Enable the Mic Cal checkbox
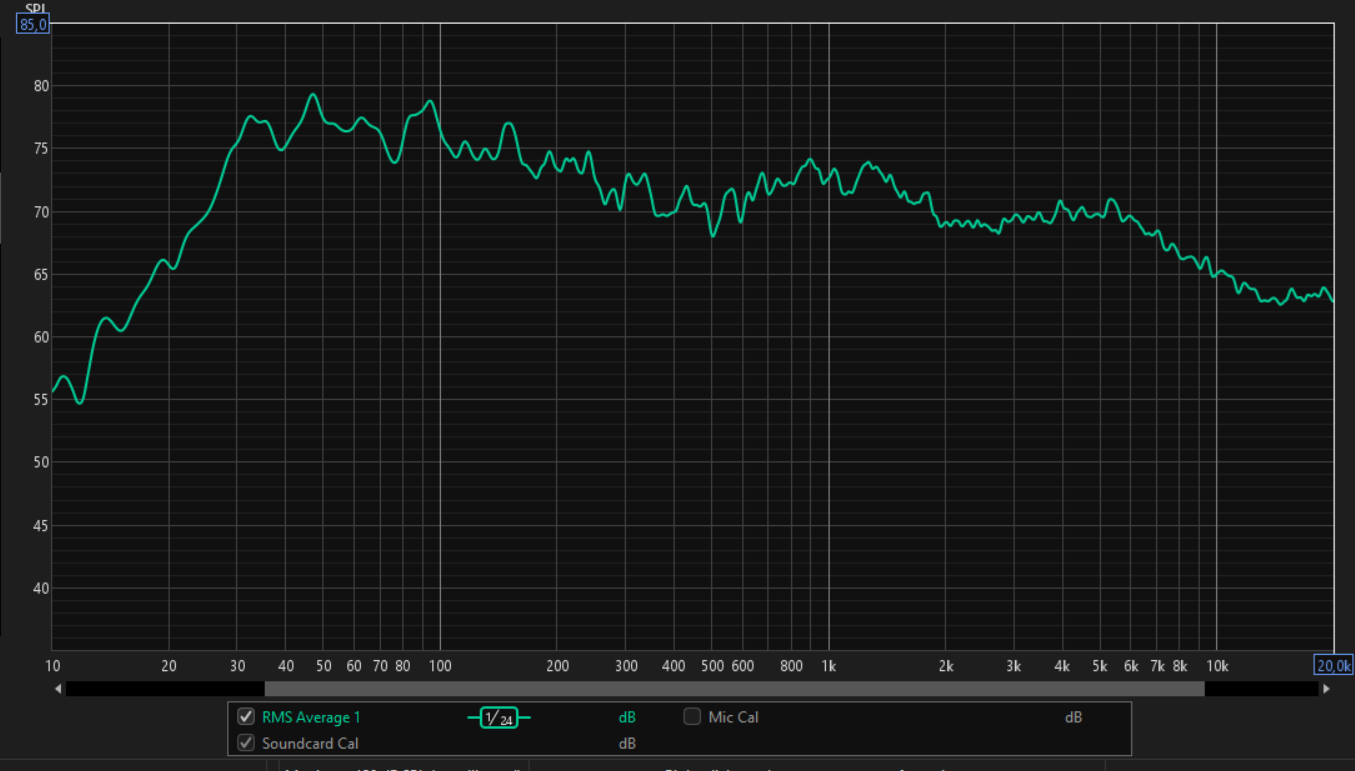 (692, 716)
